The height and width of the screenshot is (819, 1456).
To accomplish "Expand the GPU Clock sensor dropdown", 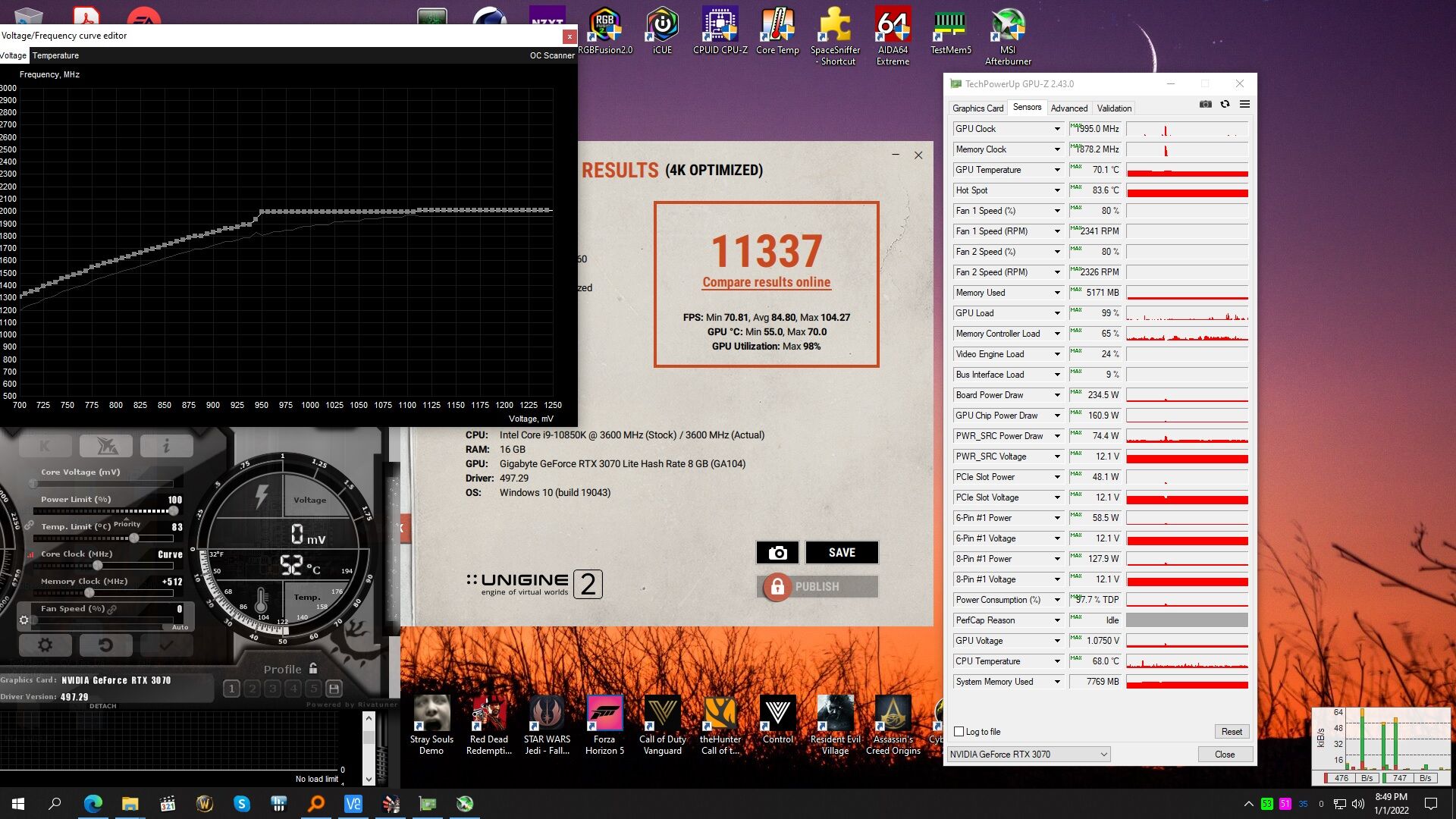I will click(1057, 129).
